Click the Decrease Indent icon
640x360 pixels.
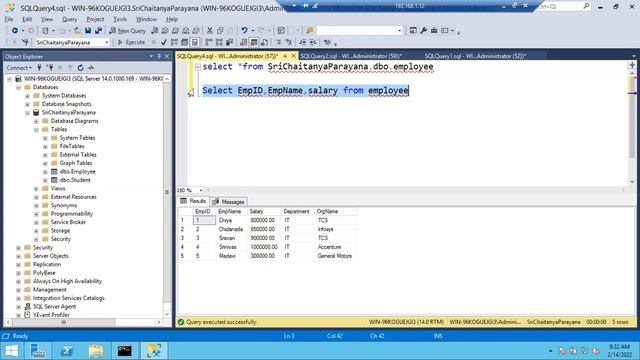302,42
